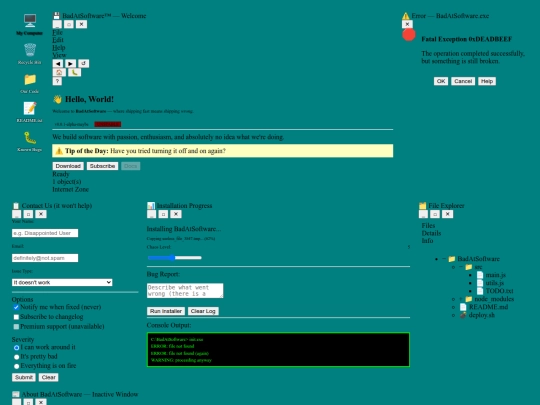Collapse the src folder in tree
Screen dimensions: 540x405
point(461,267)
